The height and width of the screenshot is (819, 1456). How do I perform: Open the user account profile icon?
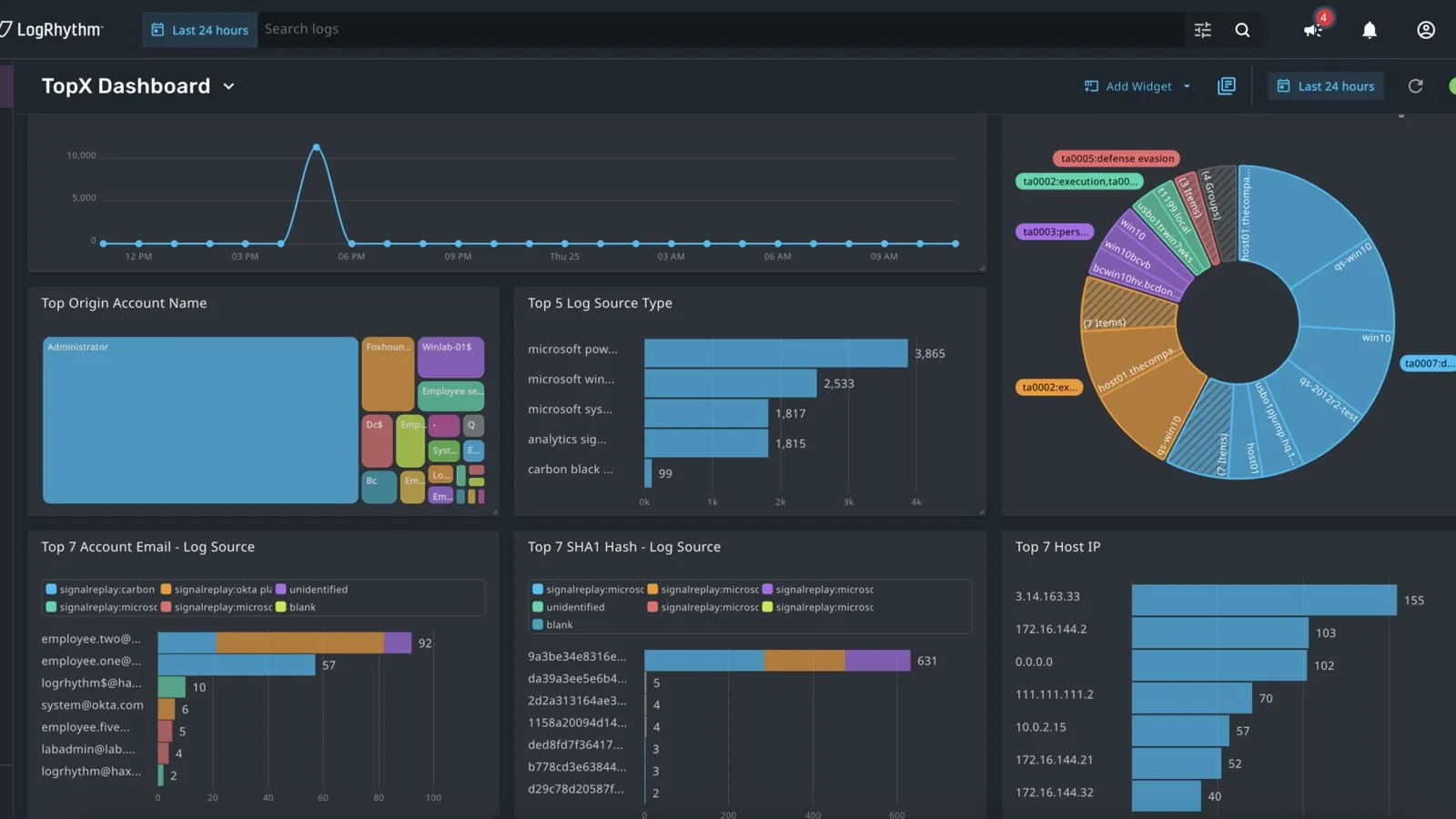(1426, 30)
